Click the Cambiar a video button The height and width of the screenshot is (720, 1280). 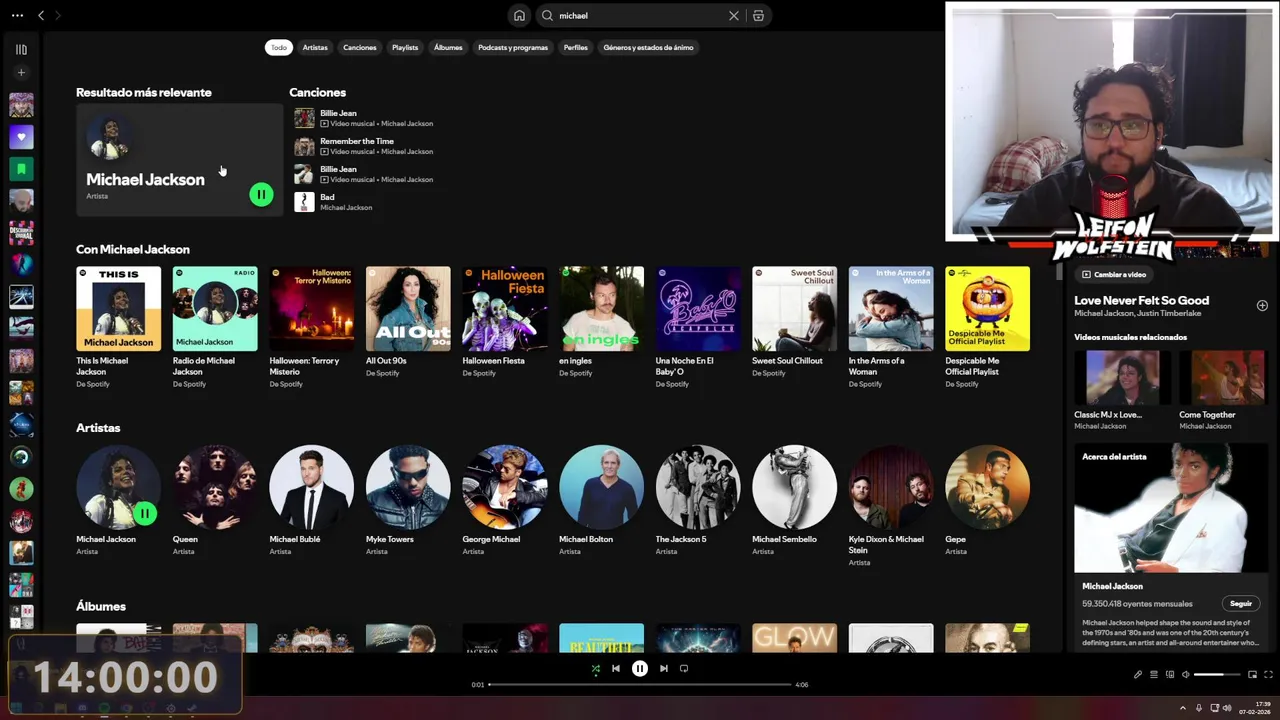pos(1114,274)
